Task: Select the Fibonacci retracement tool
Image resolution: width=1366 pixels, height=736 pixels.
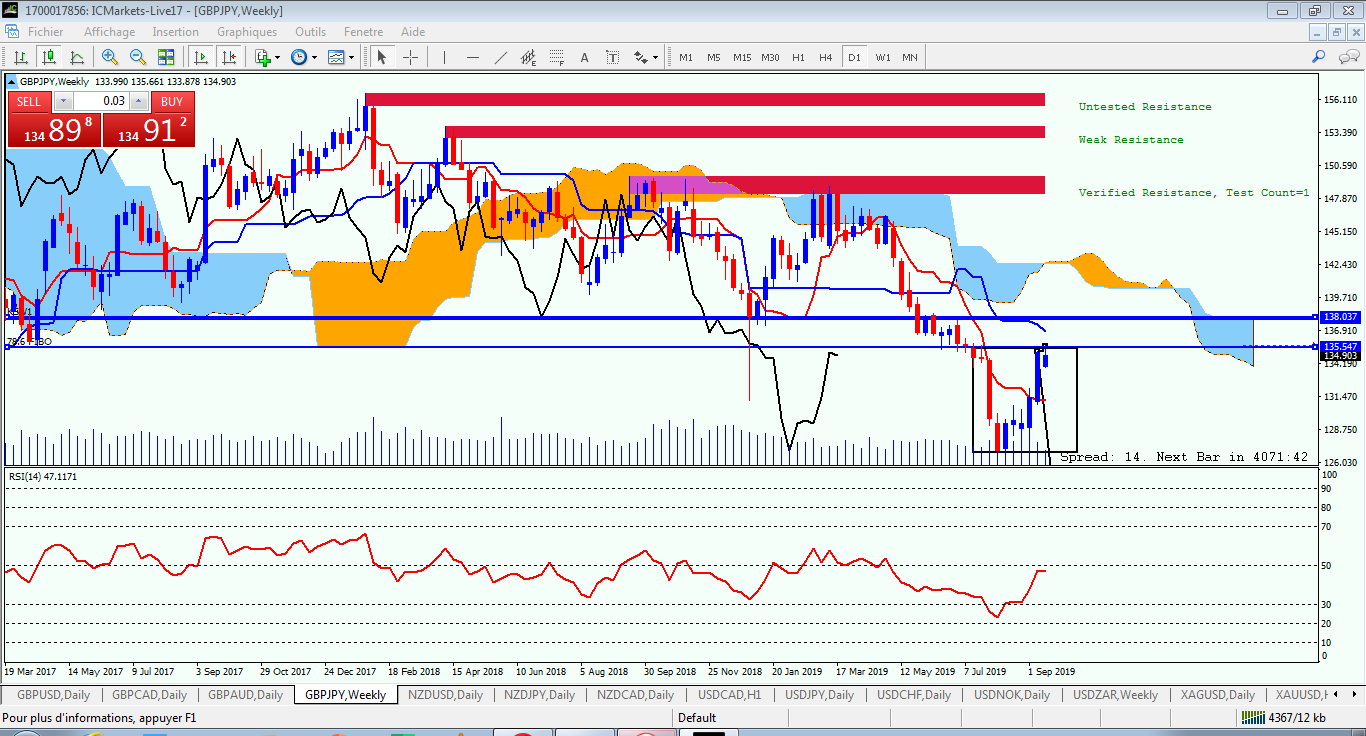Action: (557, 57)
